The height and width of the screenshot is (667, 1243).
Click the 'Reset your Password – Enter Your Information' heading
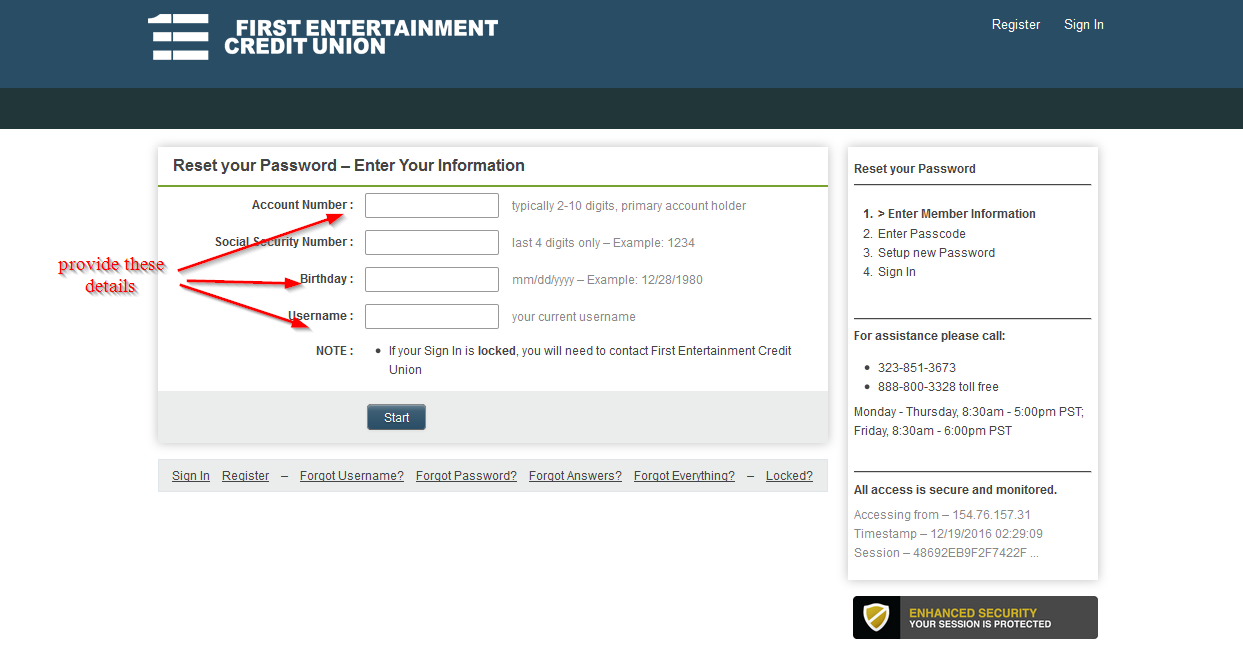pyautogui.click(x=349, y=166)
